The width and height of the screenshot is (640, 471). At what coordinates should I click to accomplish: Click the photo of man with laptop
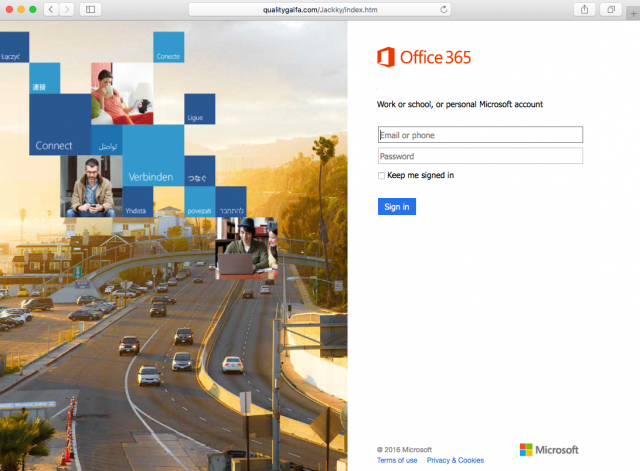247,248
